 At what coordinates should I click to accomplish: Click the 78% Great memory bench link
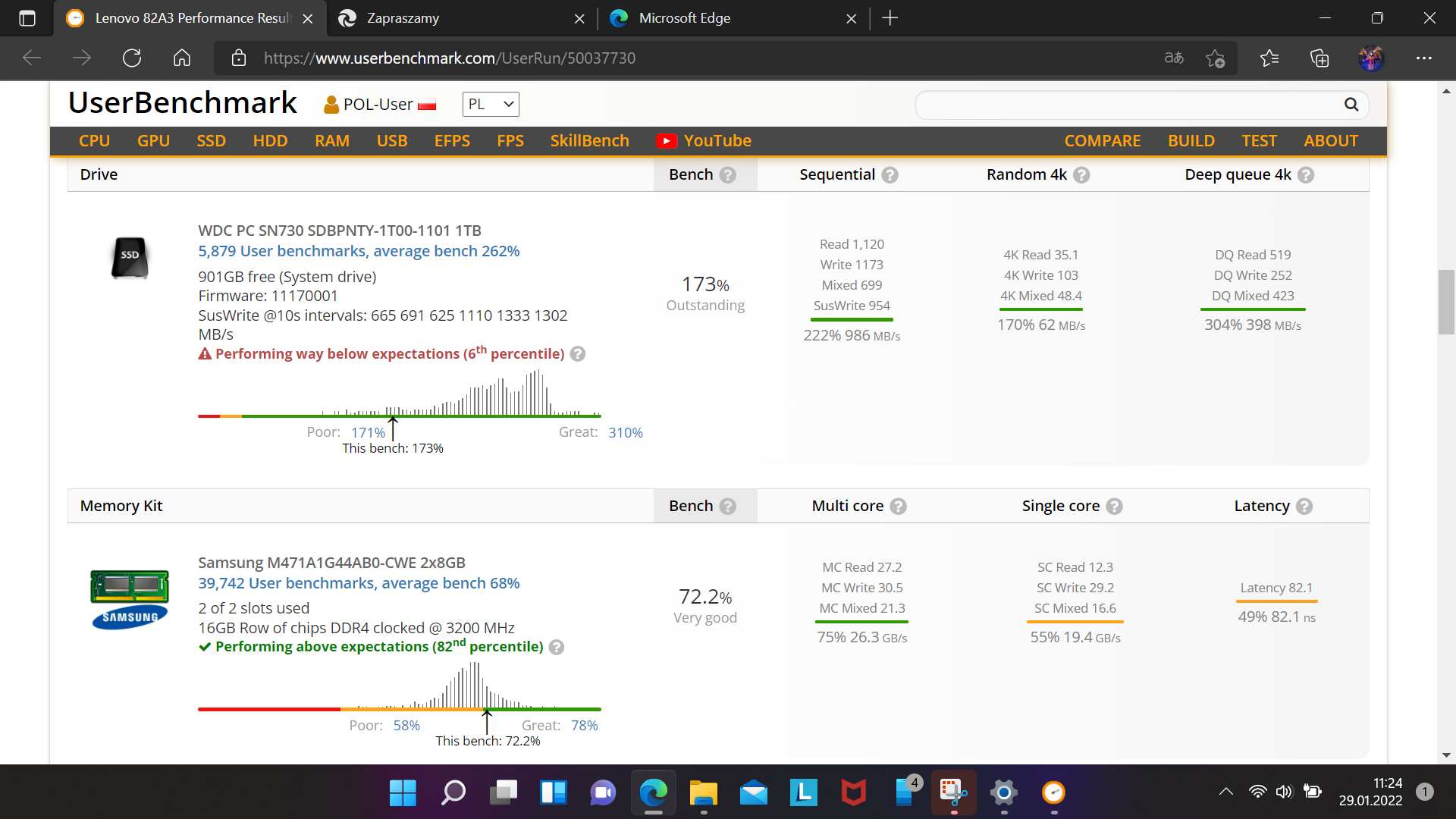pyautogui.click(x=585, y=725)
